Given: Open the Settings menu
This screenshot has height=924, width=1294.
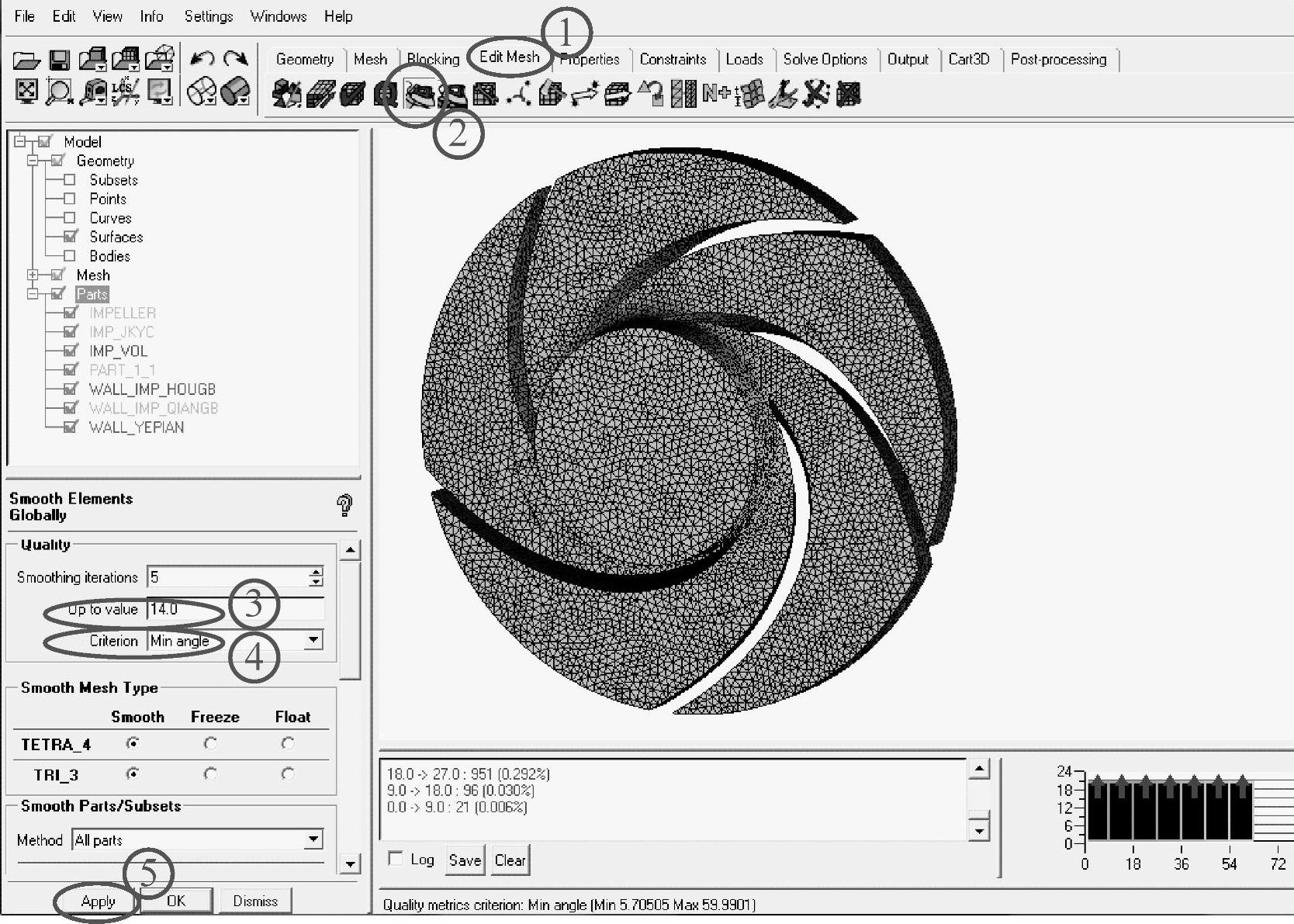Looking at the screenshot, I should 208,16.
